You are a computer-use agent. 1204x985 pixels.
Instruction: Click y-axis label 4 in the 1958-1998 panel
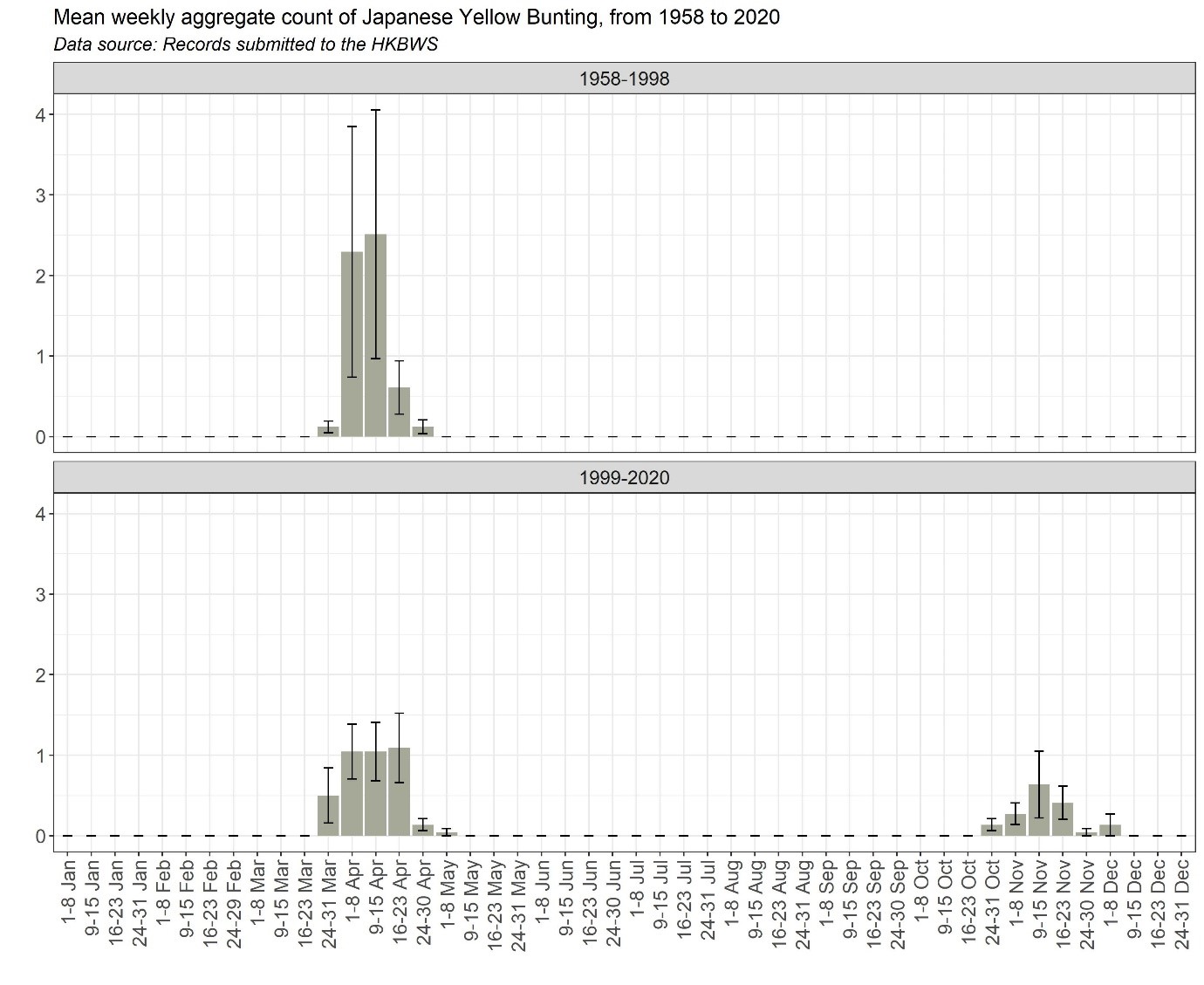[41, 114]
